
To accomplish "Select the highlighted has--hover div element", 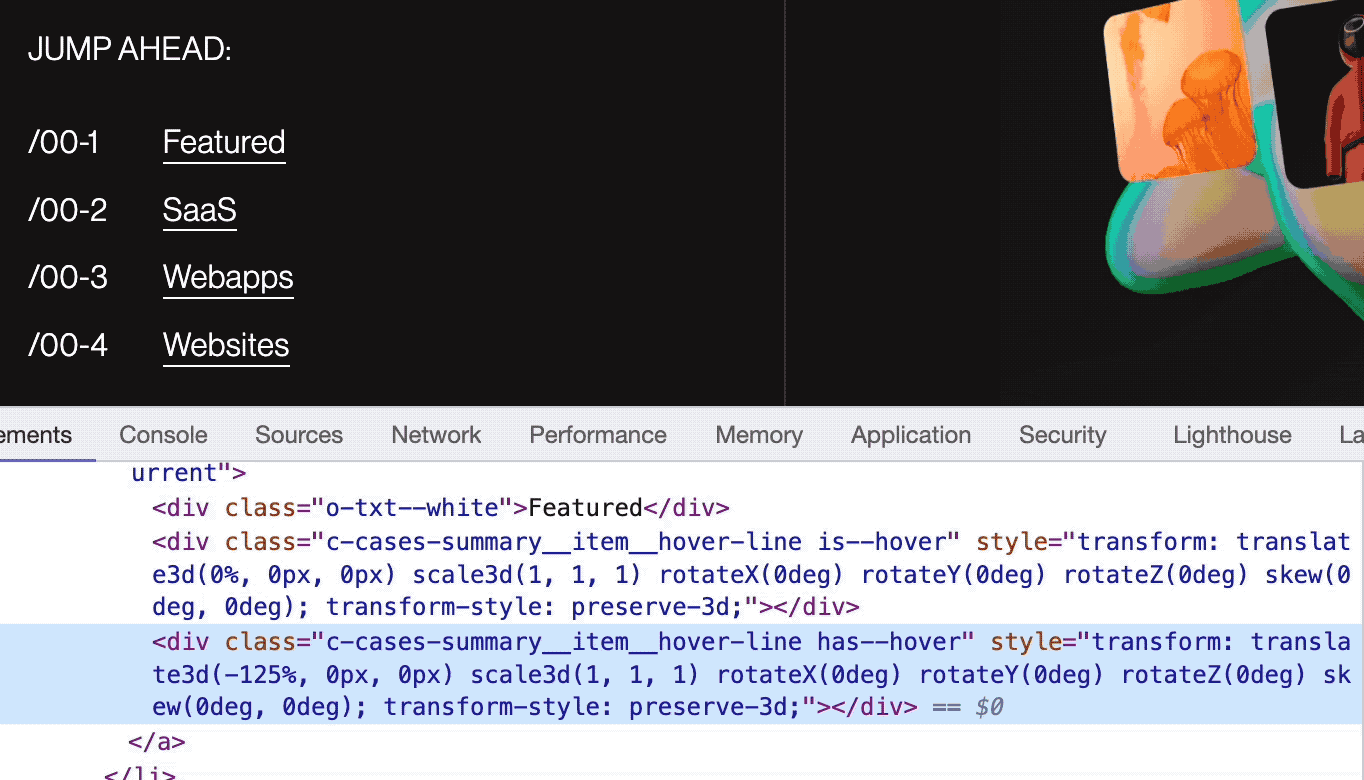I will click(x=500, y=641).
